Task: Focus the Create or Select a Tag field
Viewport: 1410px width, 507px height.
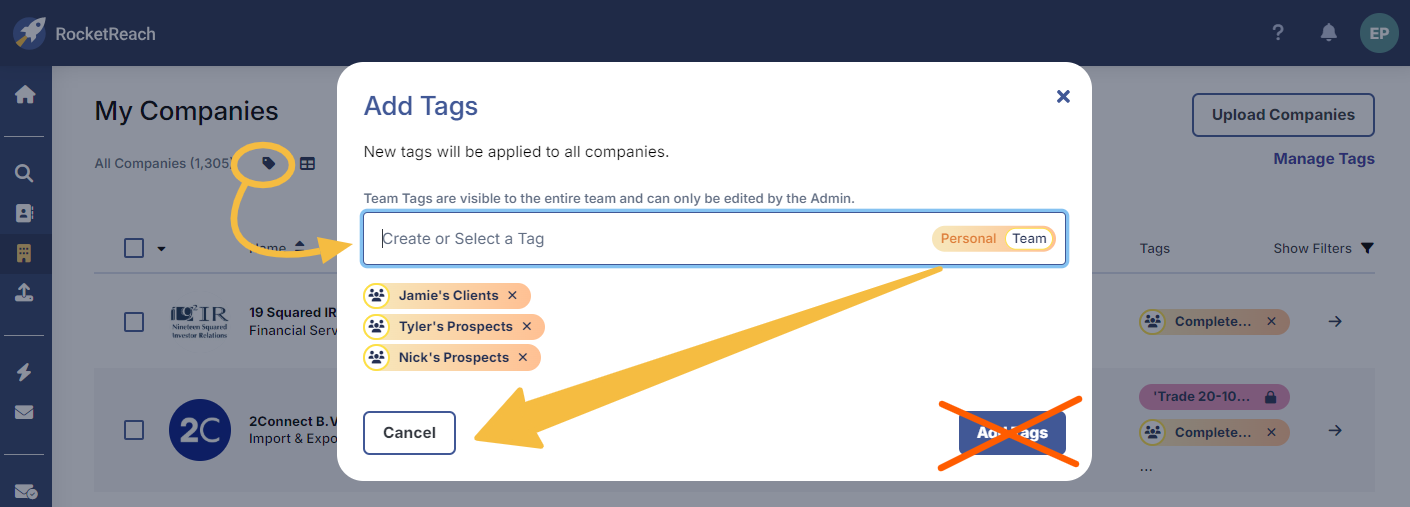Action: (650, 238)
